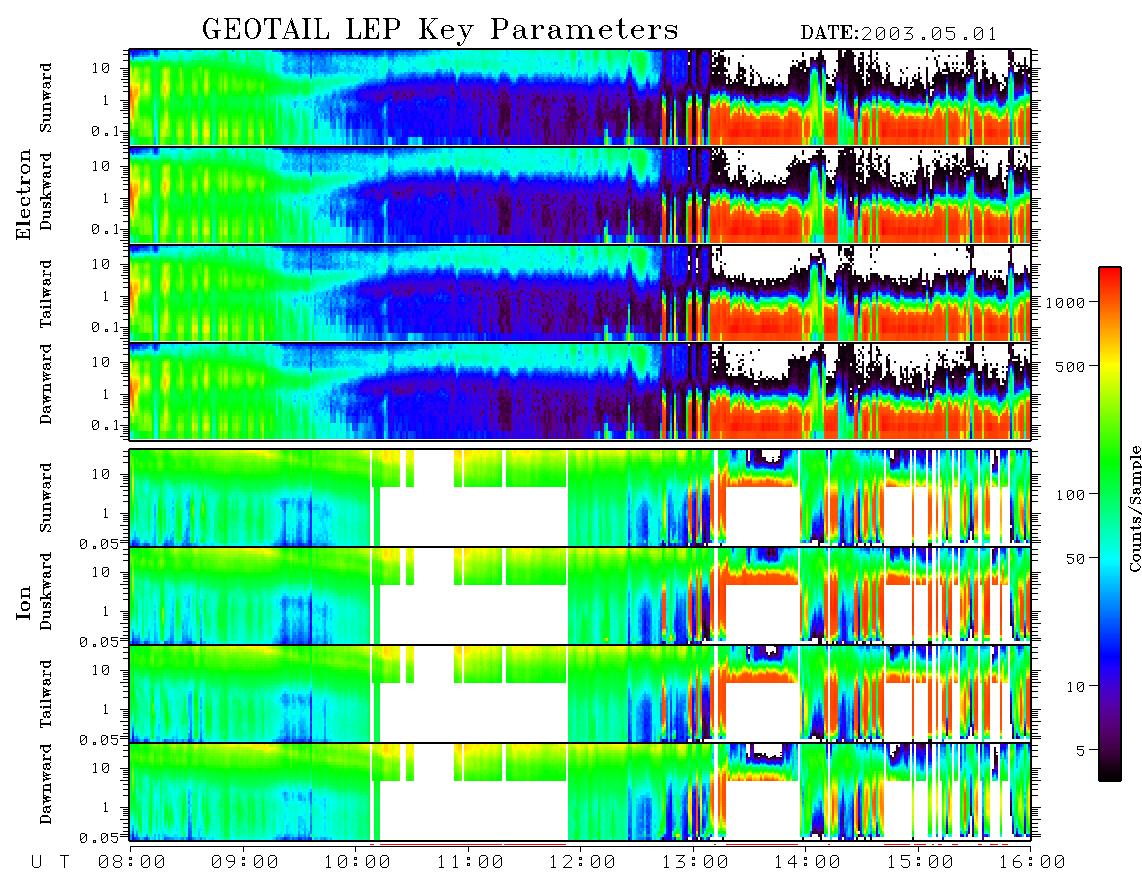This screenshot has height=880, width=1142.
Task: Select the 100 color bar tick label
Action: pos(1070,495)
